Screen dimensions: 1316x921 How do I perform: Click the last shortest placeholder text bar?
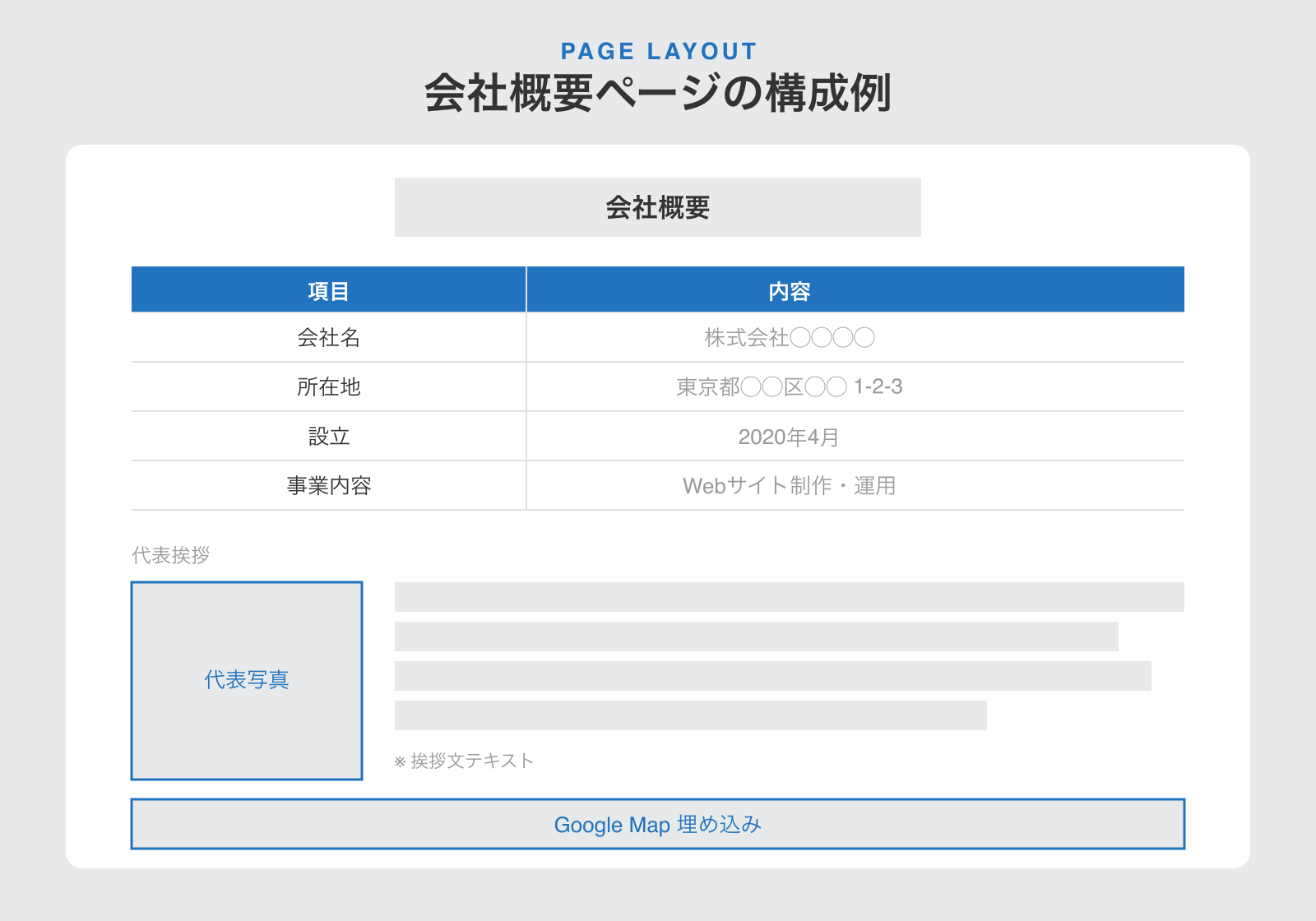click(x=691, y=714)
